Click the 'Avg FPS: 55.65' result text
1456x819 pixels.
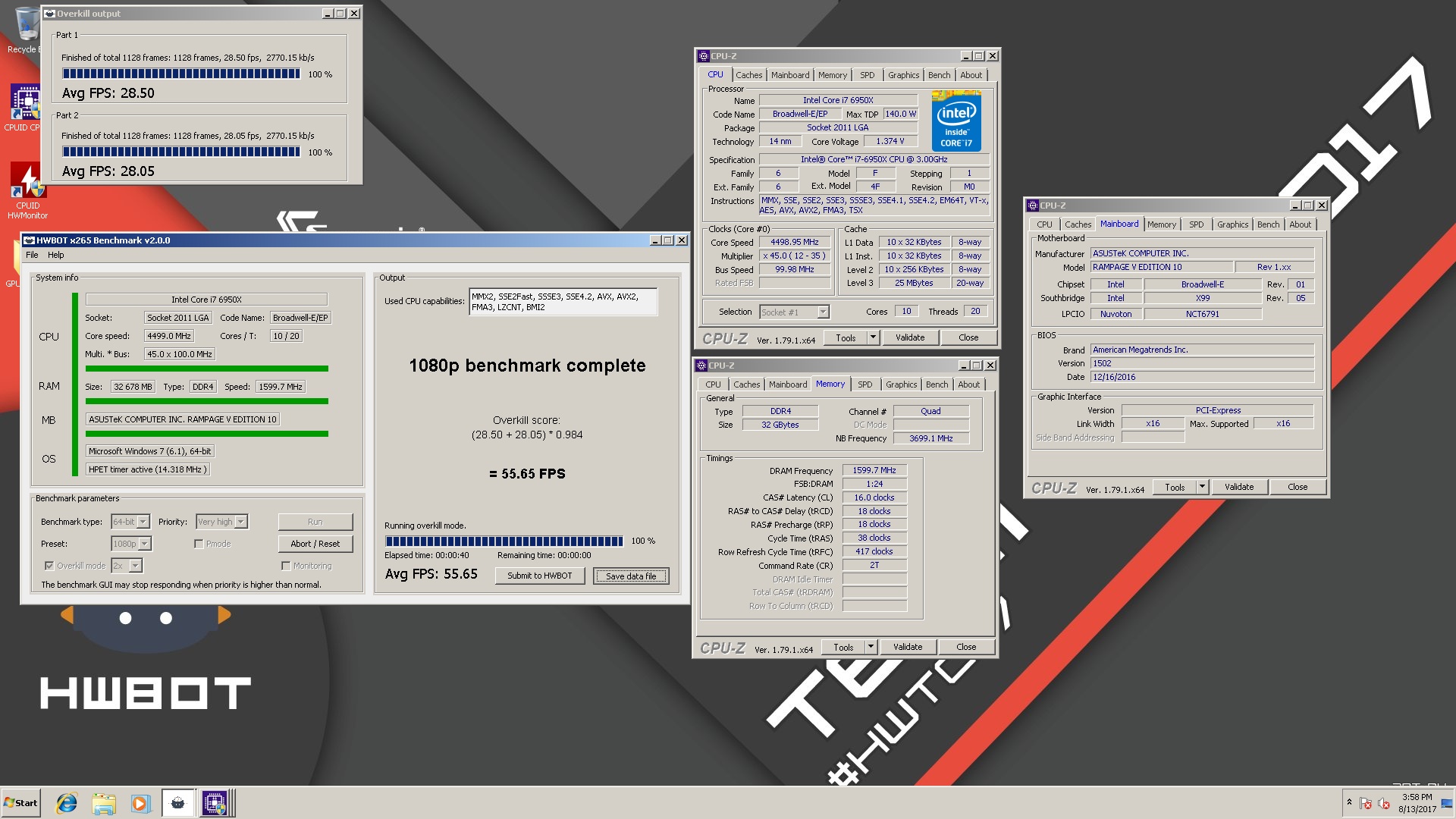point(431,574)
